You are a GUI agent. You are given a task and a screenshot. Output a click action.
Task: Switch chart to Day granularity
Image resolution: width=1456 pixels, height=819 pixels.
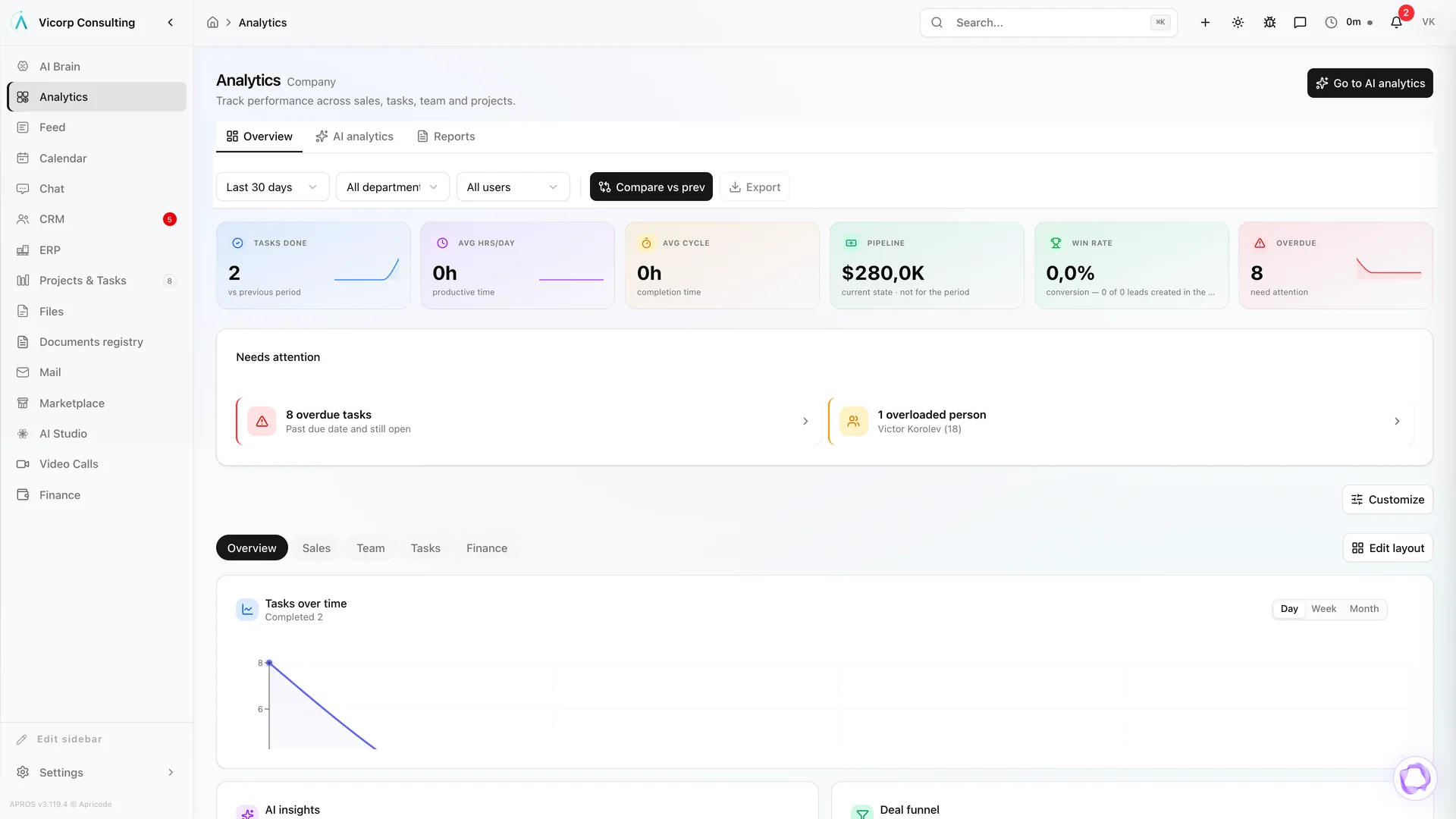(1289, 609)
